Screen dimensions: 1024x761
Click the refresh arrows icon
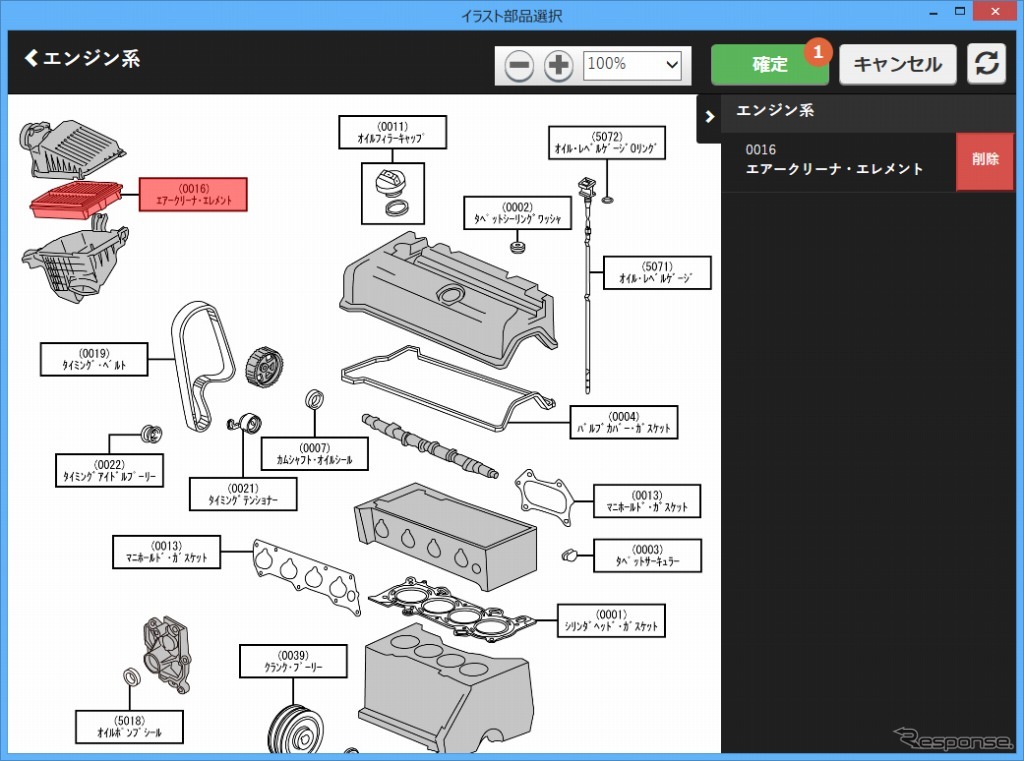pyautogui.click(x=986, y=64)
